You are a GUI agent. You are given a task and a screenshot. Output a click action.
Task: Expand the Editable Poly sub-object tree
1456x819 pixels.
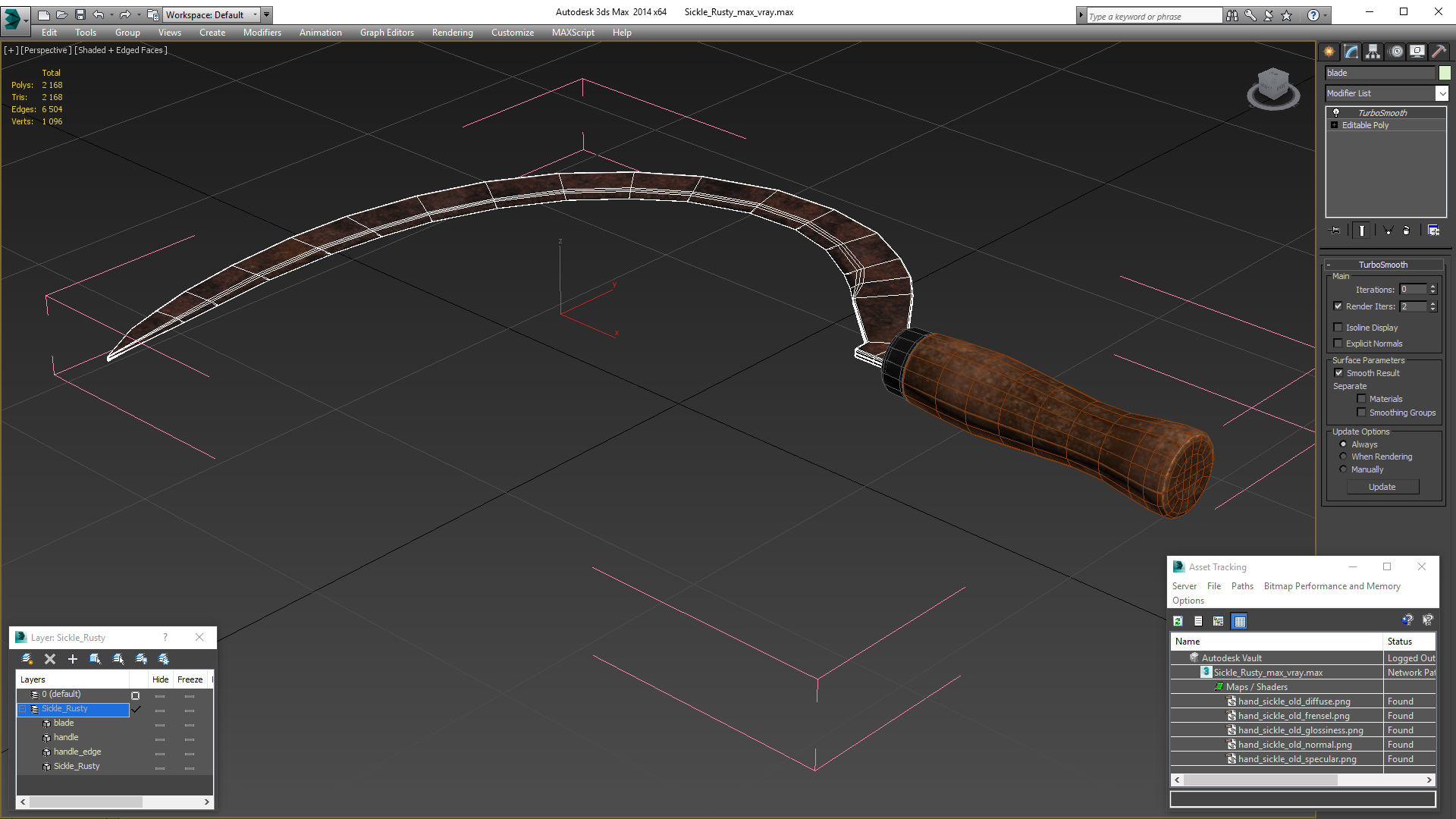[1335, 125]
